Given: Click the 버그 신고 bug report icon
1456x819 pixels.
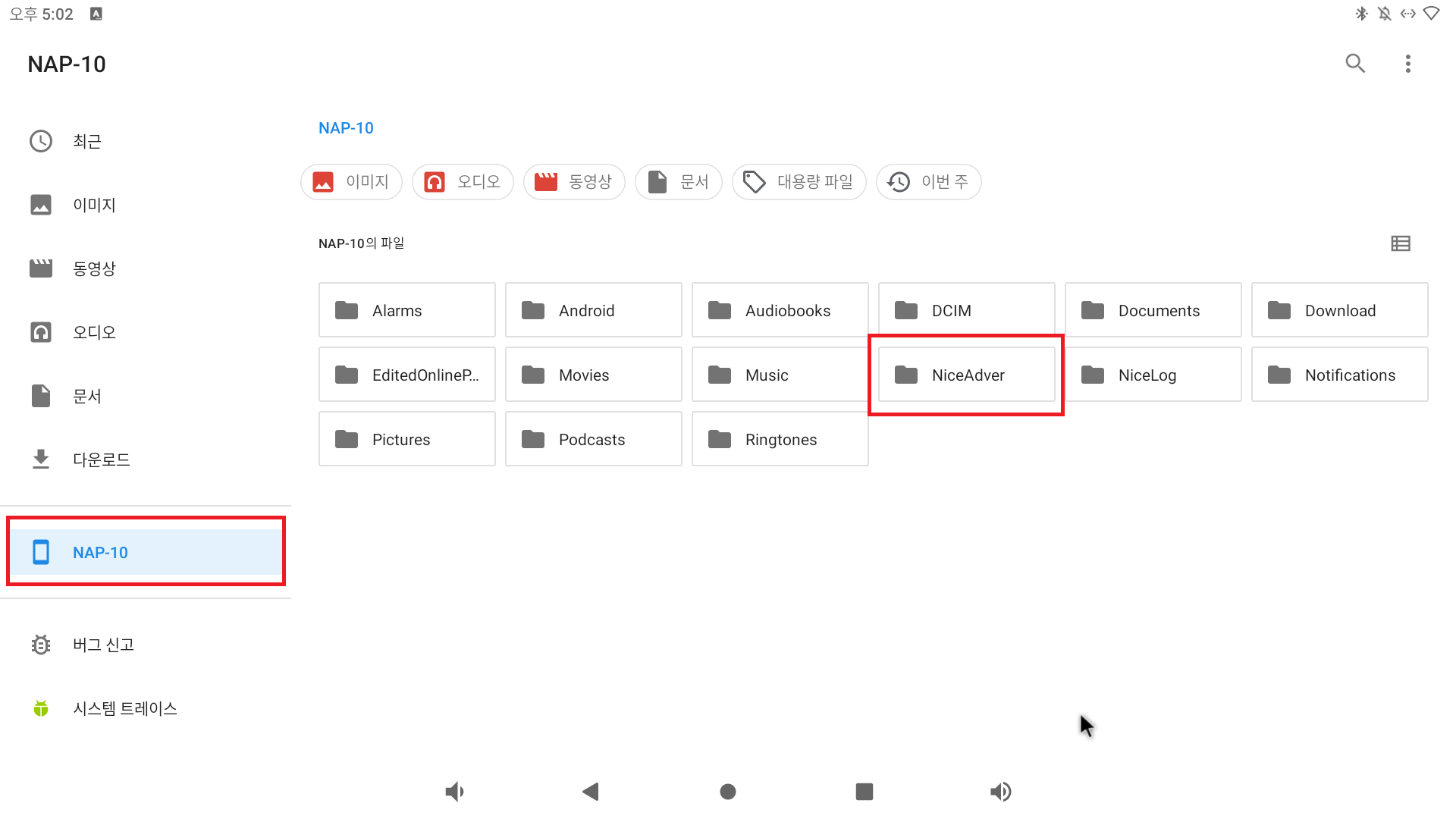Looking at the screenshot, I should [41, 645].
